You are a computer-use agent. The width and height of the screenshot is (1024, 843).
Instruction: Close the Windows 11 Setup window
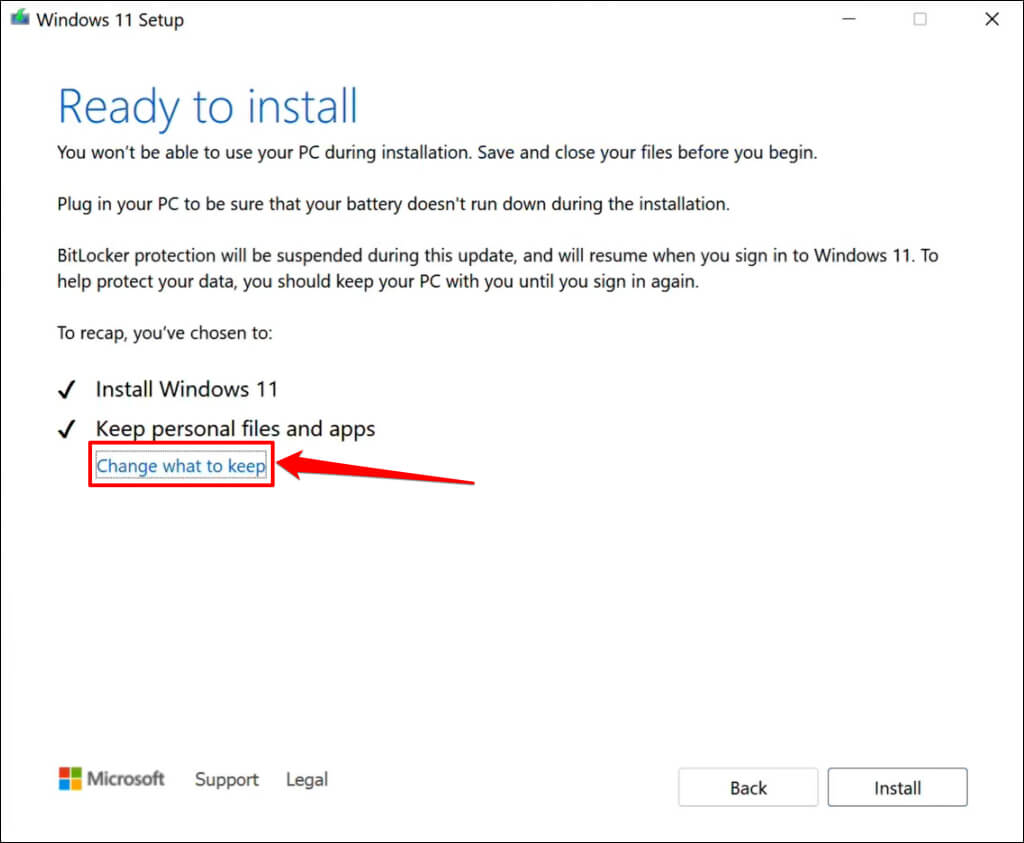coord(992,20)
